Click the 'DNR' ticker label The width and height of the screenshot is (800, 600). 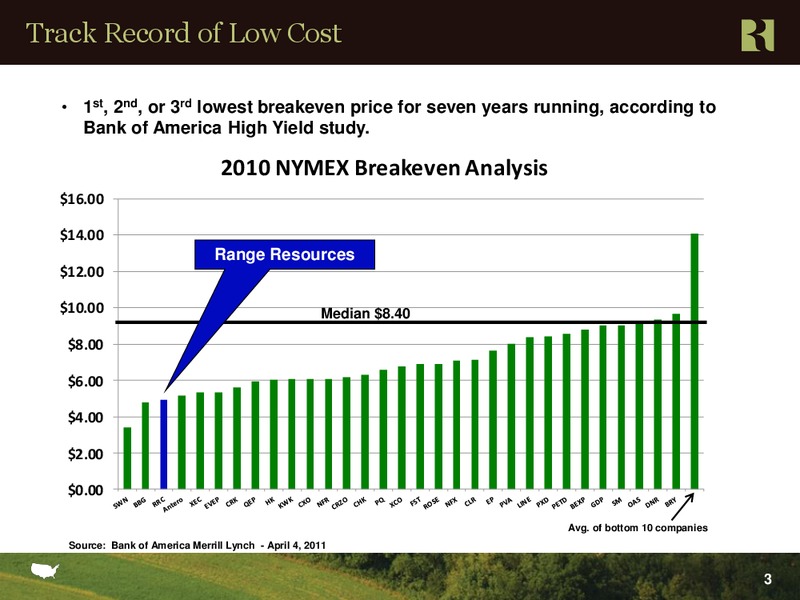click(x=652, y=502)
